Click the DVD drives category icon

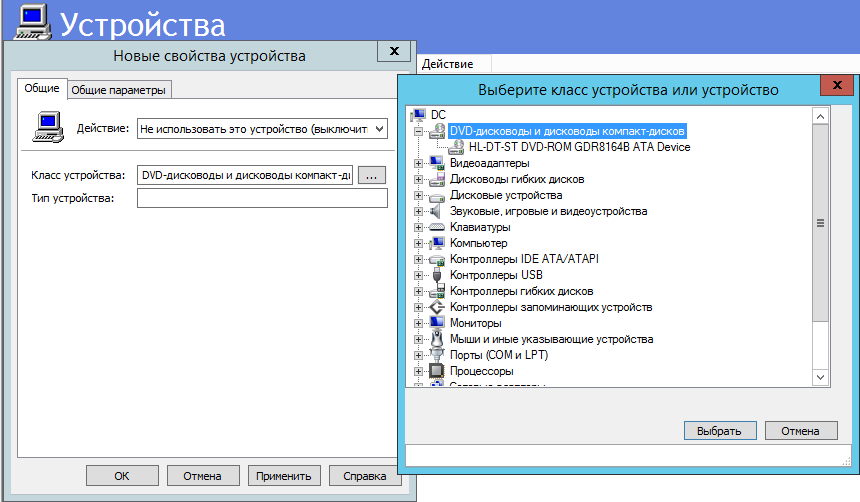437,131
